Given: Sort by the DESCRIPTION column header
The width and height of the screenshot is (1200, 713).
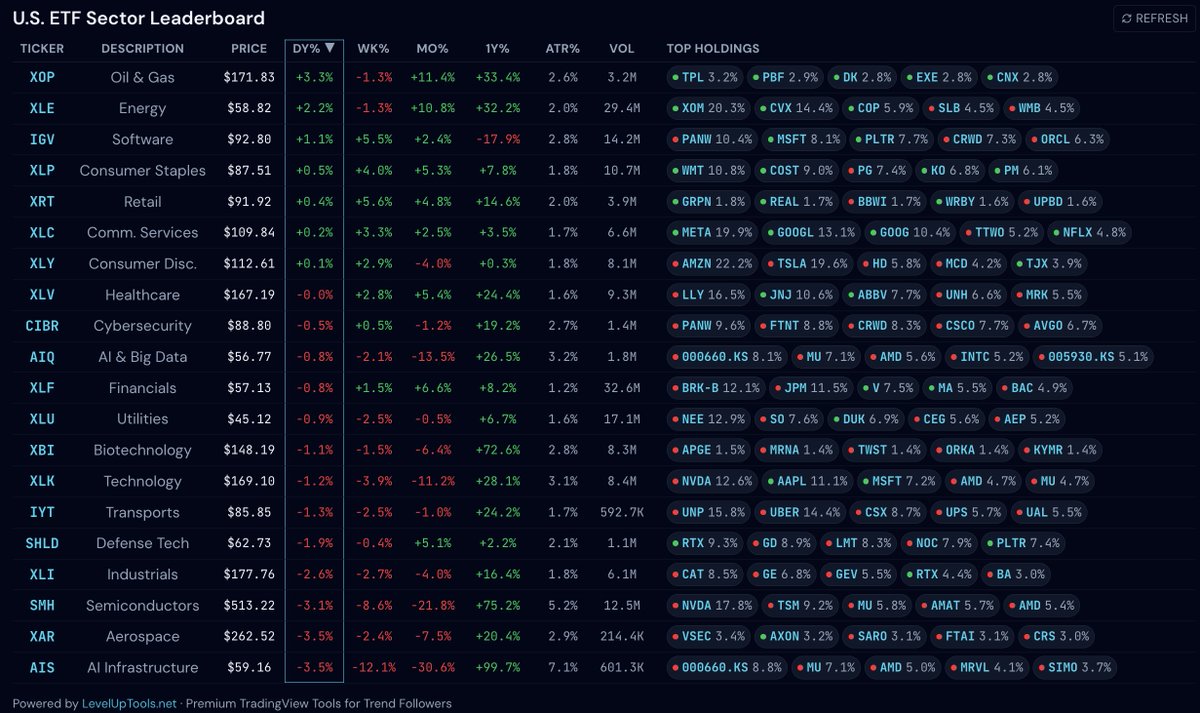Looking at the screenshot, I should 142,48.
